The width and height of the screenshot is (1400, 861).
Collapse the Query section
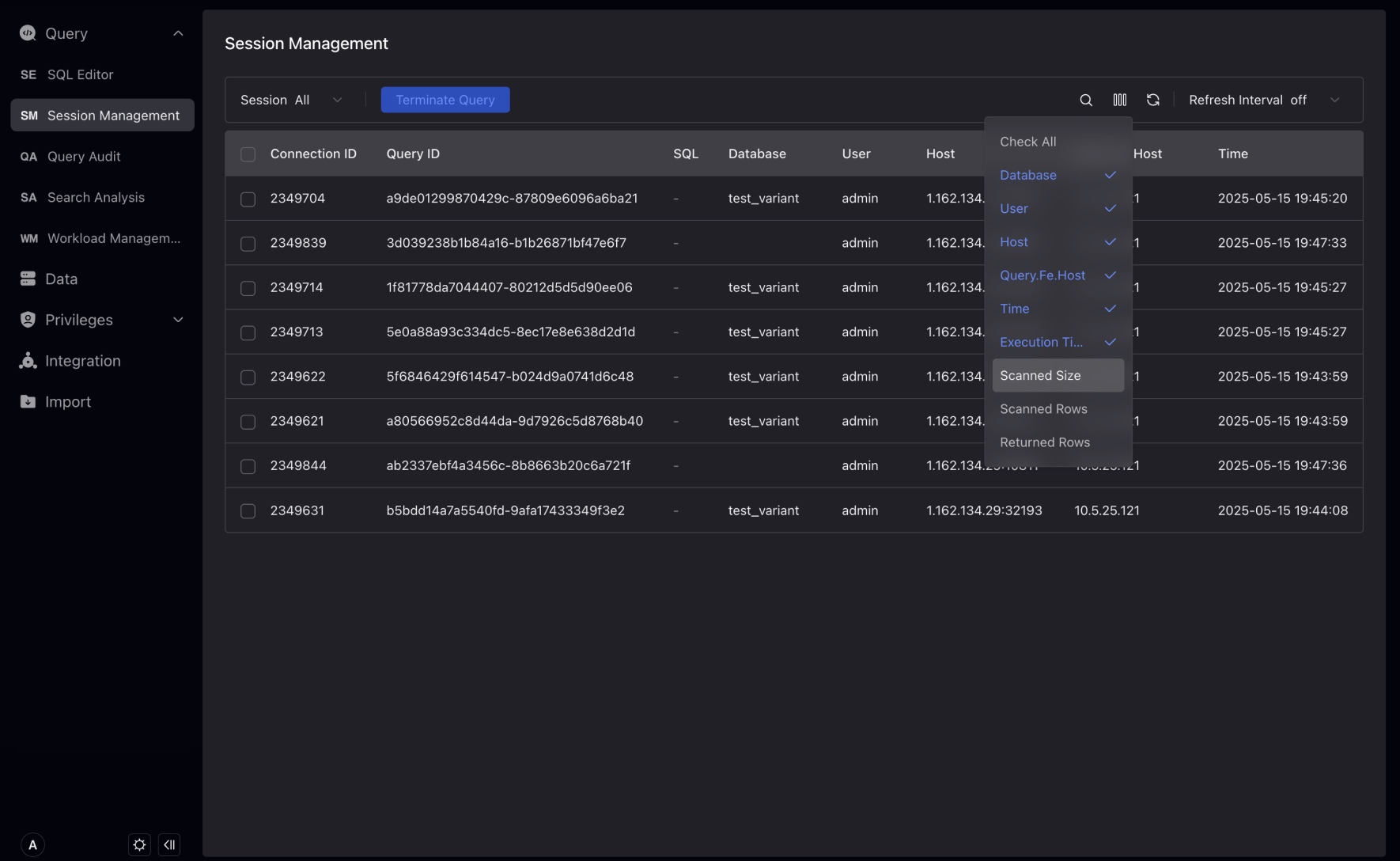tap(177, 32)
